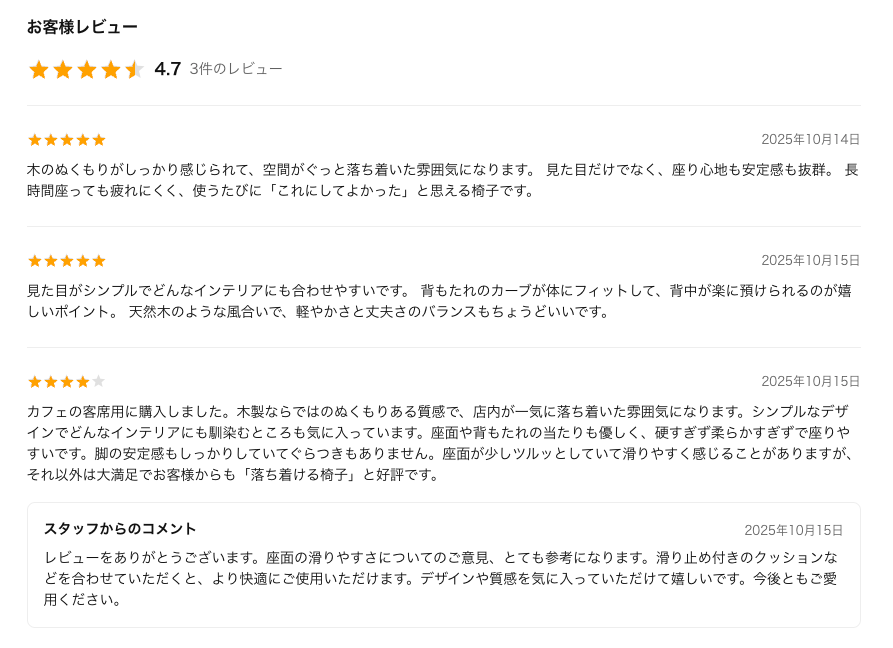Click the "スタッフからのコメント" heading
Screen dimensions: 893x648
[x=120, y=529]
